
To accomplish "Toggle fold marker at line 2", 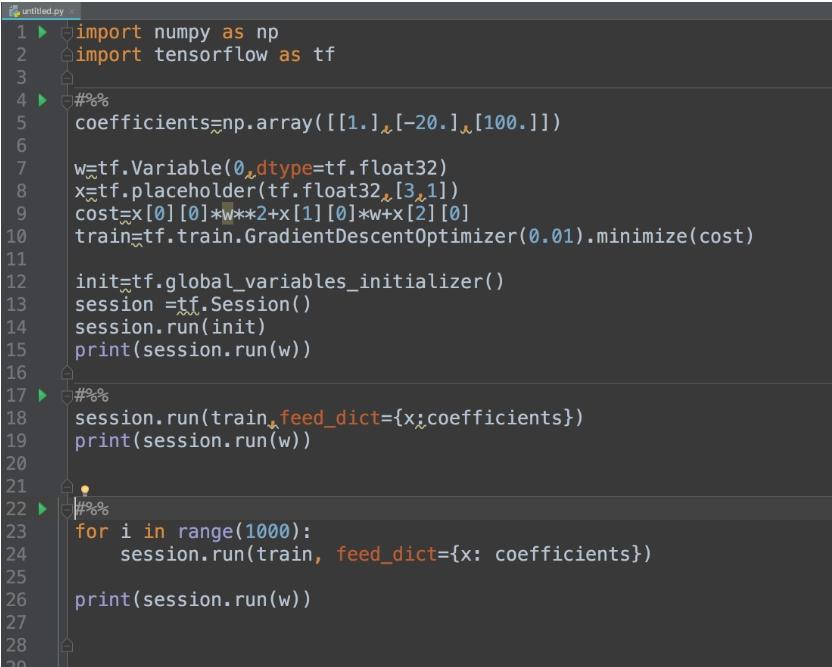I will coord(67,55).
